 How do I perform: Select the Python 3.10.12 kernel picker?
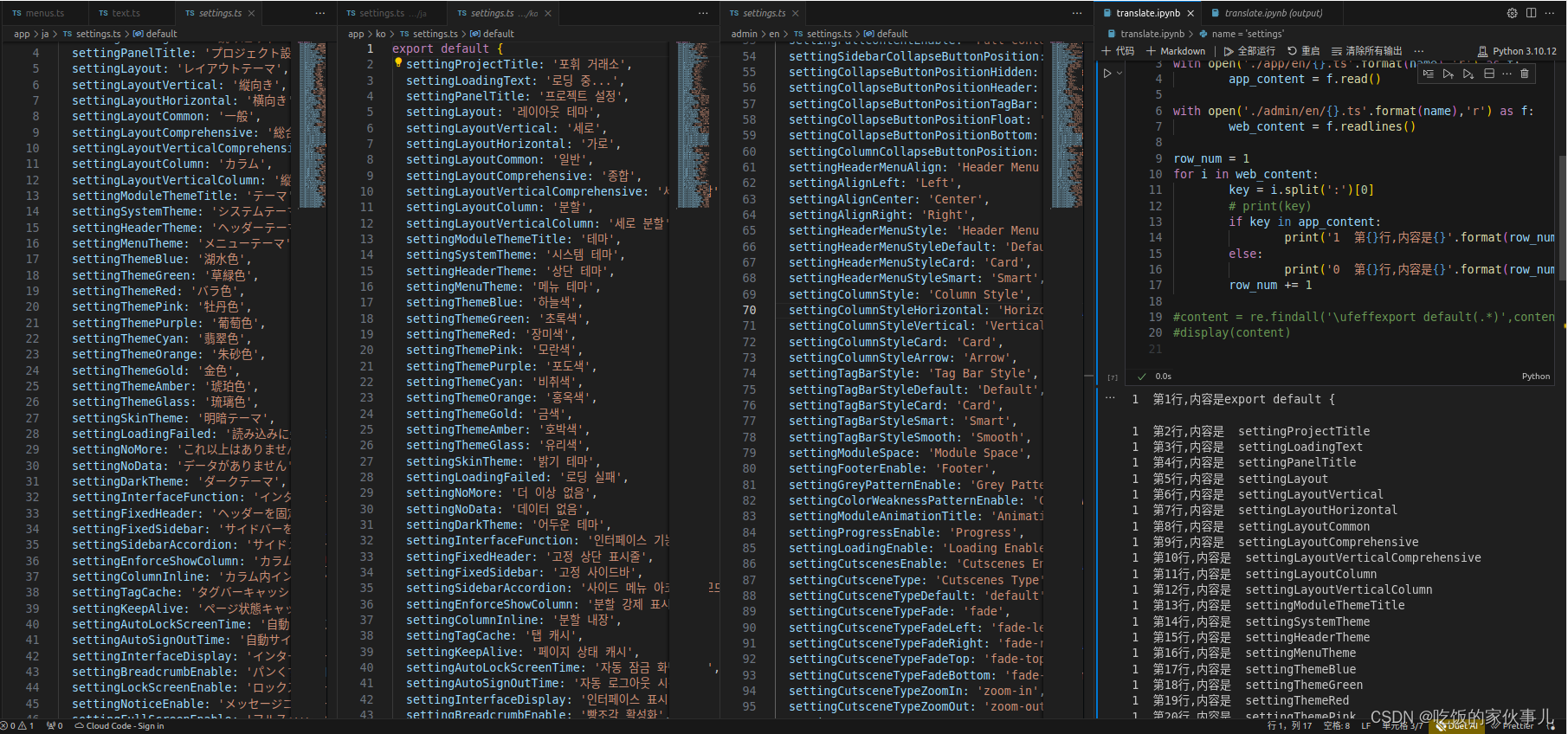1517,51
